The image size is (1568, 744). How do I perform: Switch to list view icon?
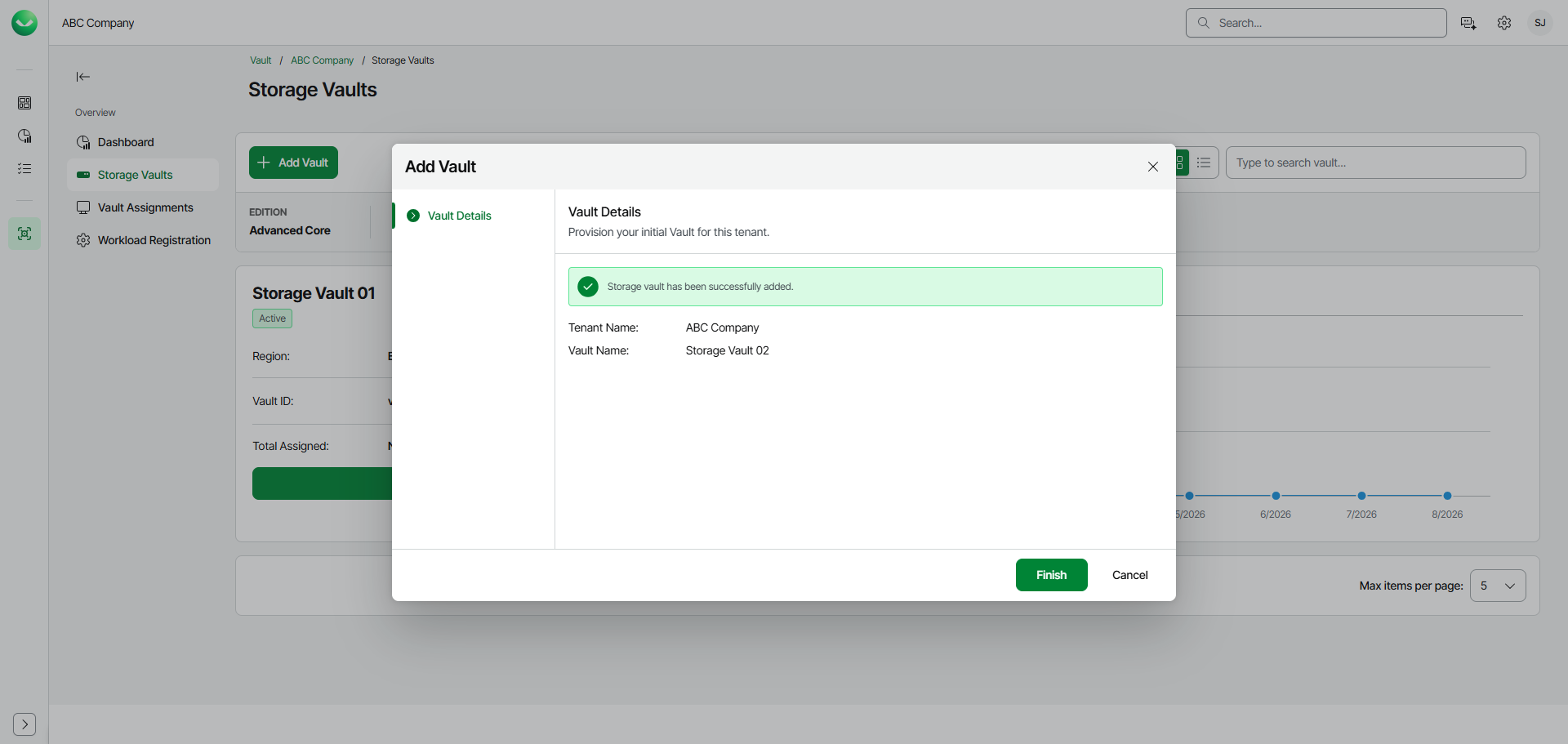1204,163
